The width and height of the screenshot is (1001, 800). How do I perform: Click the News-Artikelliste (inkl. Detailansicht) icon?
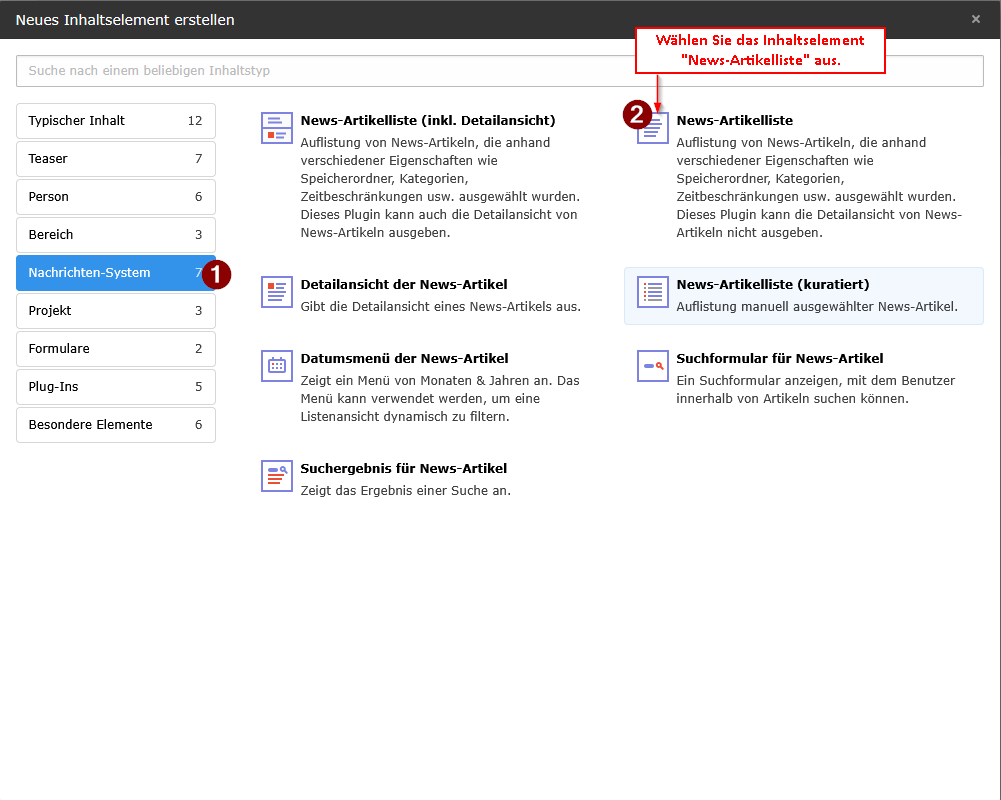276,128
